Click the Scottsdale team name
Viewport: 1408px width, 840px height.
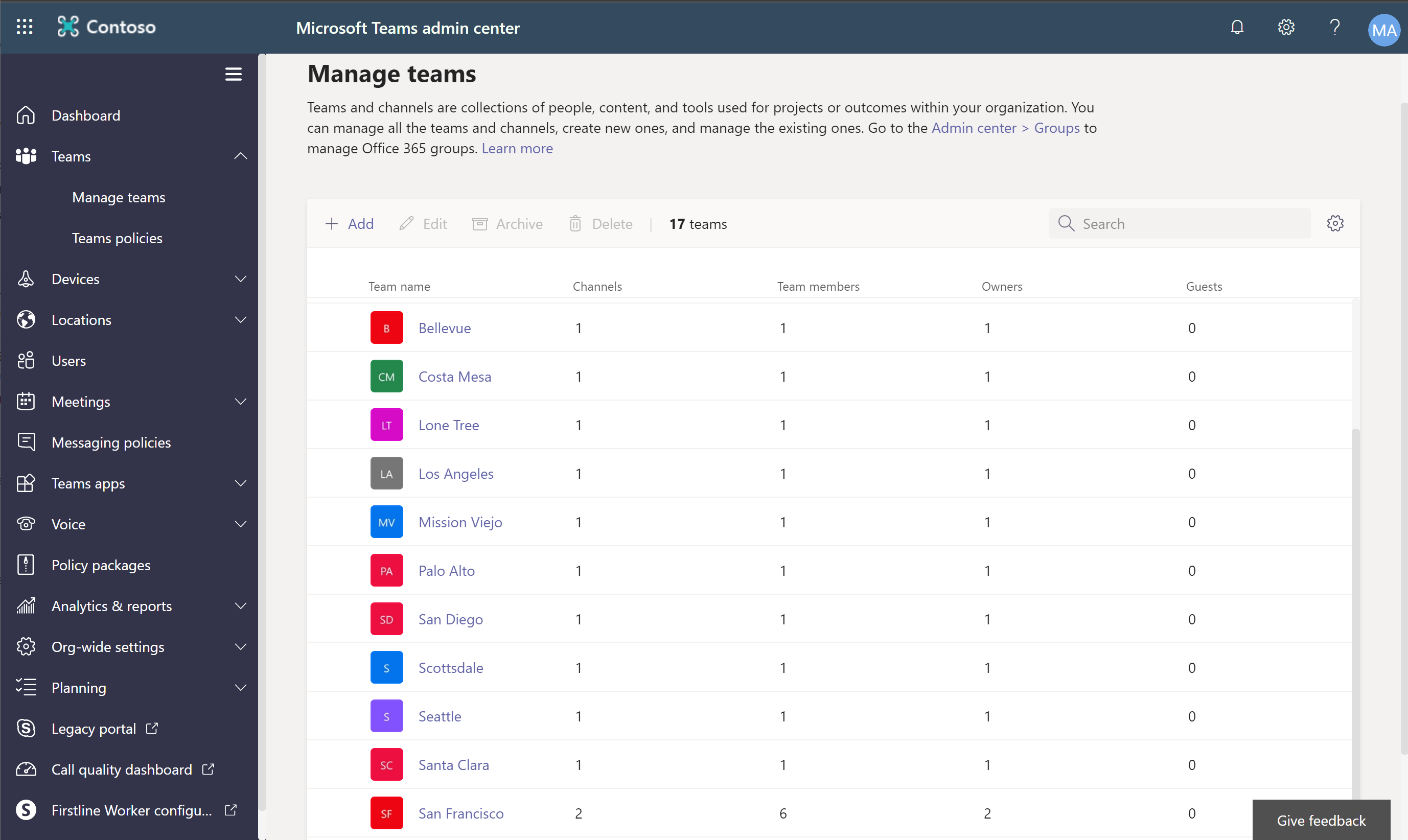click(450, 667)
